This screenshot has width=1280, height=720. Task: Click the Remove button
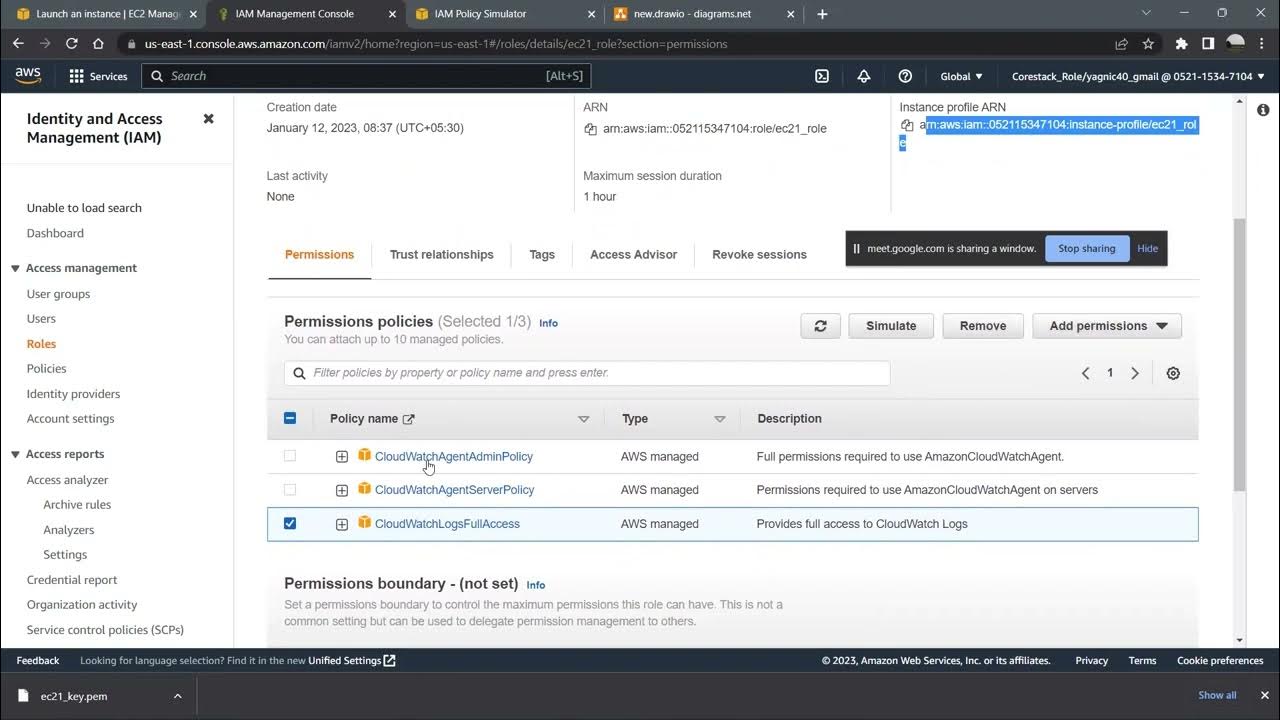coord(983,326)
